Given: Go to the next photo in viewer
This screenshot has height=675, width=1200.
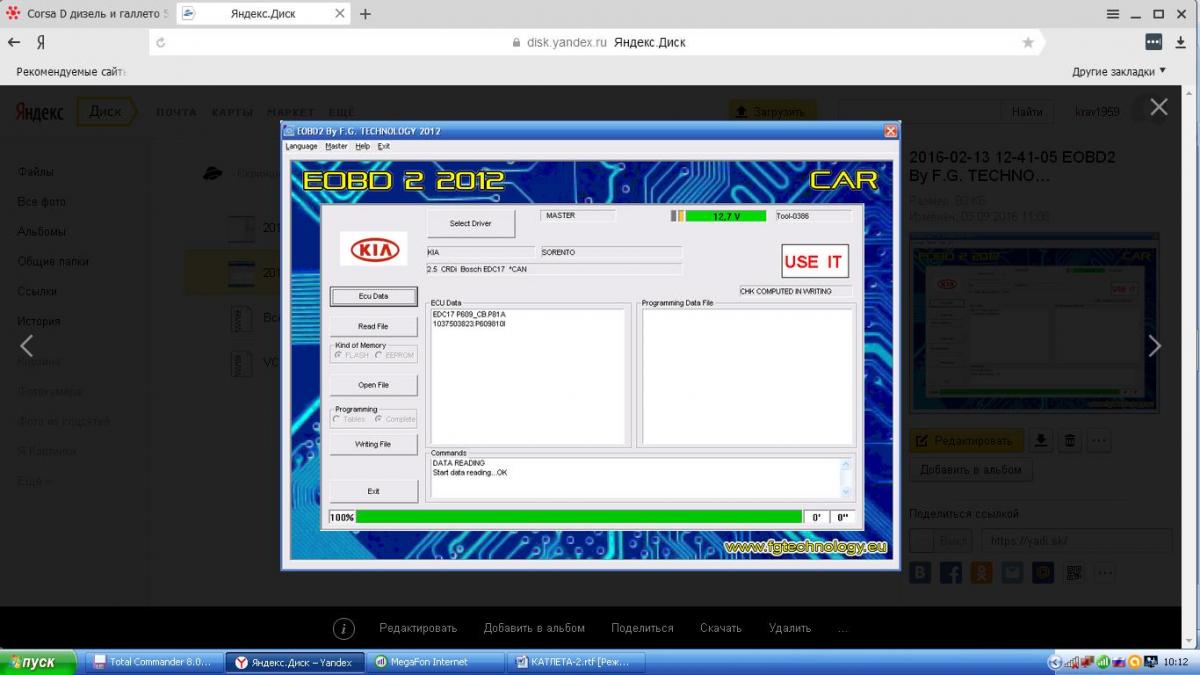Looking at the screenshot, I should click(1155, 346).
